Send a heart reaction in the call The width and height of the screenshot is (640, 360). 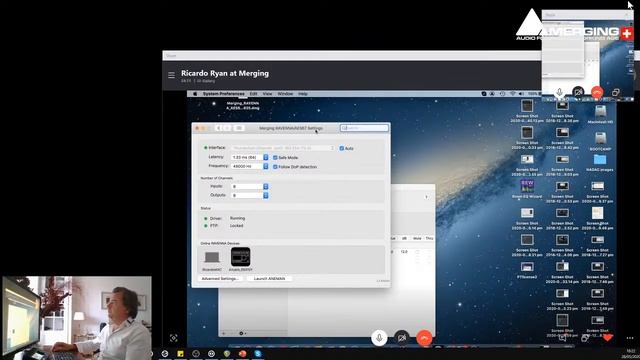[x=608, y=338]
